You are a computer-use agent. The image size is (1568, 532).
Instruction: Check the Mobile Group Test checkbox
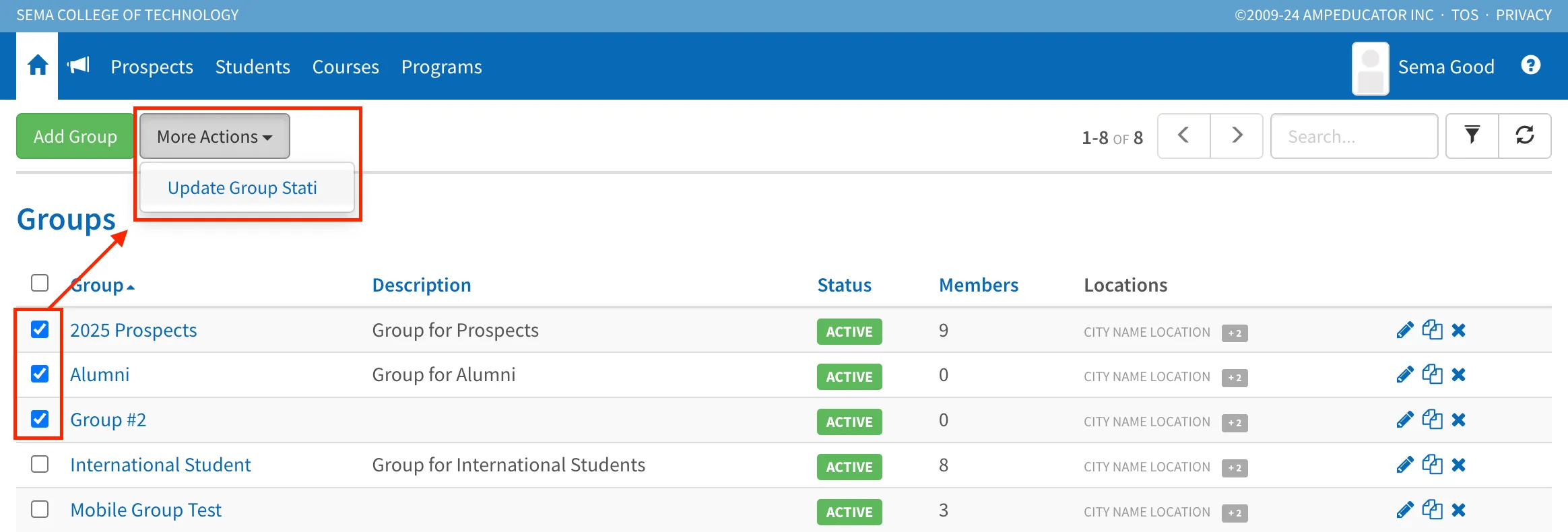pyautogui.click(x=40, y=509)
